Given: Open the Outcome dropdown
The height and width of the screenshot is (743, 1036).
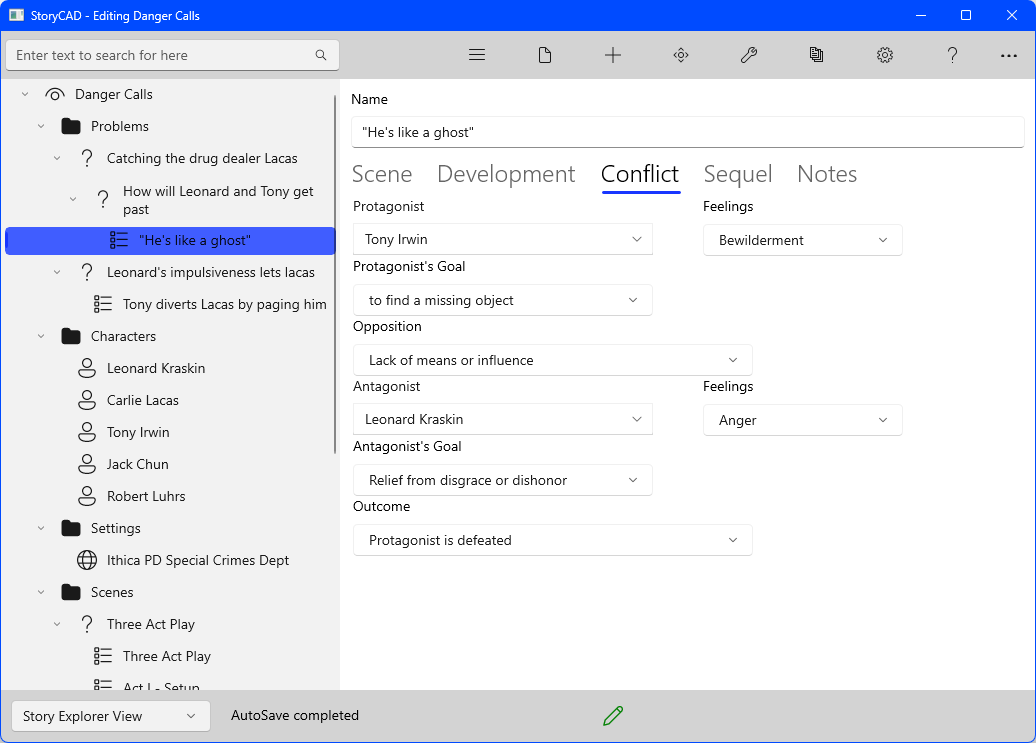Looking at the screenshot, I should tap(552, 540).
